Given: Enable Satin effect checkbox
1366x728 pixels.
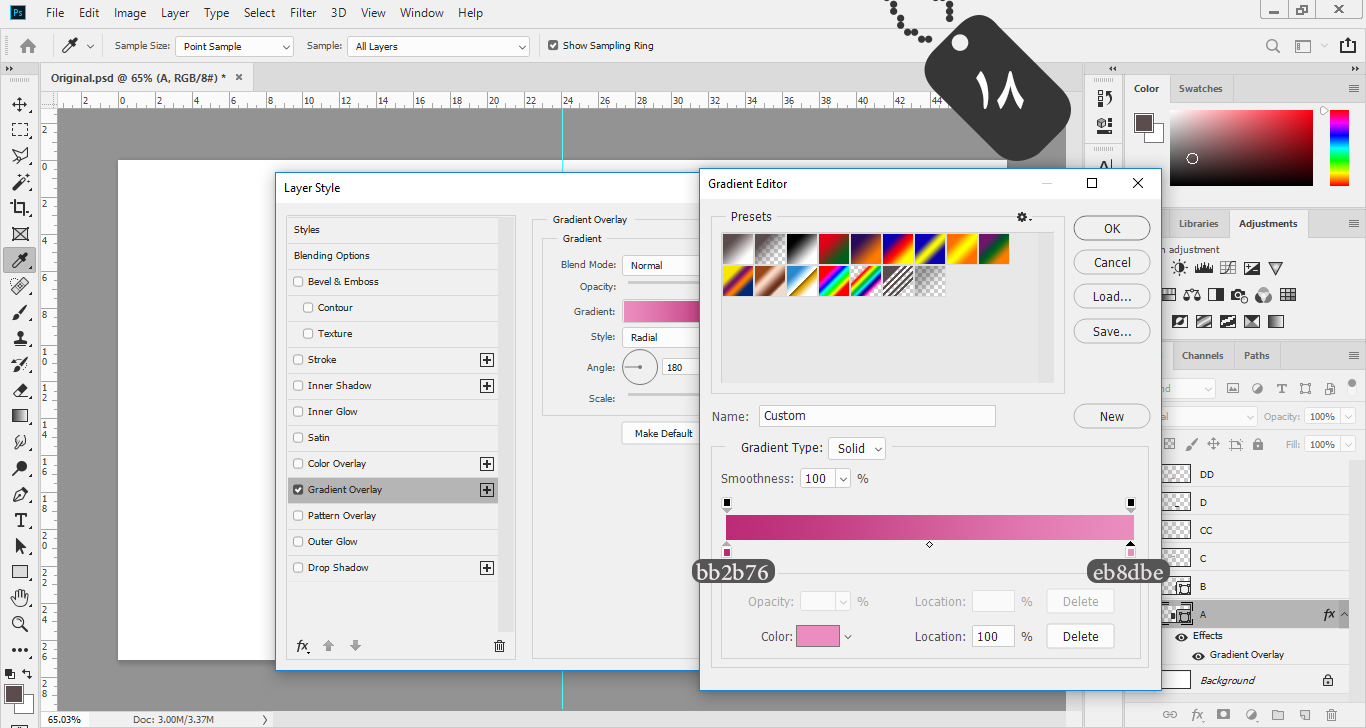Looking at the screenshot, I should [x=298, y=438].
